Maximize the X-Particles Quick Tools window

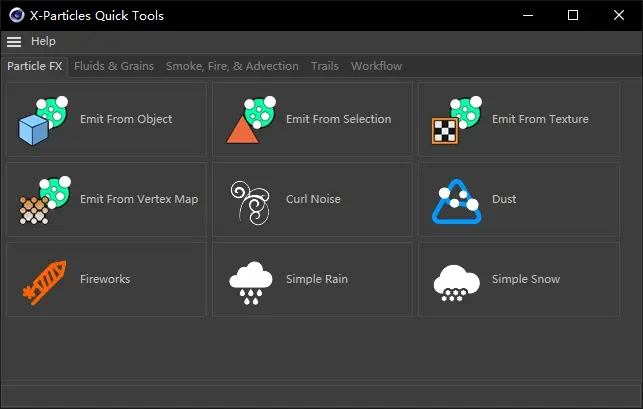click(x=573, y=15)
